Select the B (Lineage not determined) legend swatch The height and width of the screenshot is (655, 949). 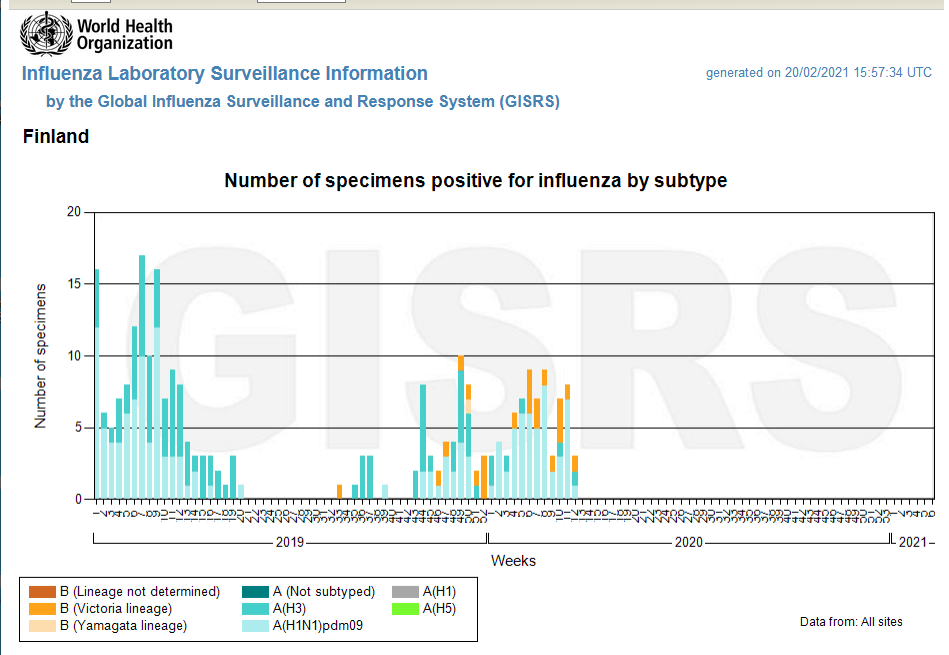click(42, 592)
